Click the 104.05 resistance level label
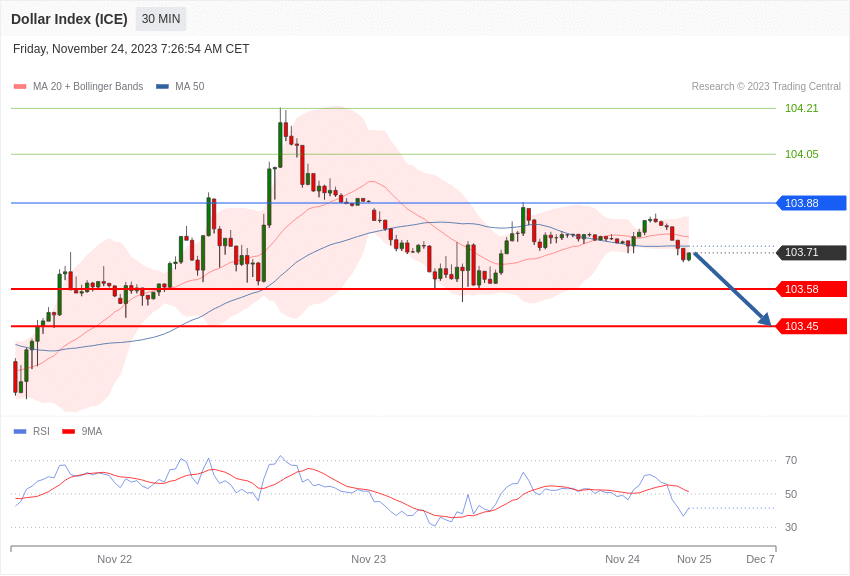 [802, 154]
